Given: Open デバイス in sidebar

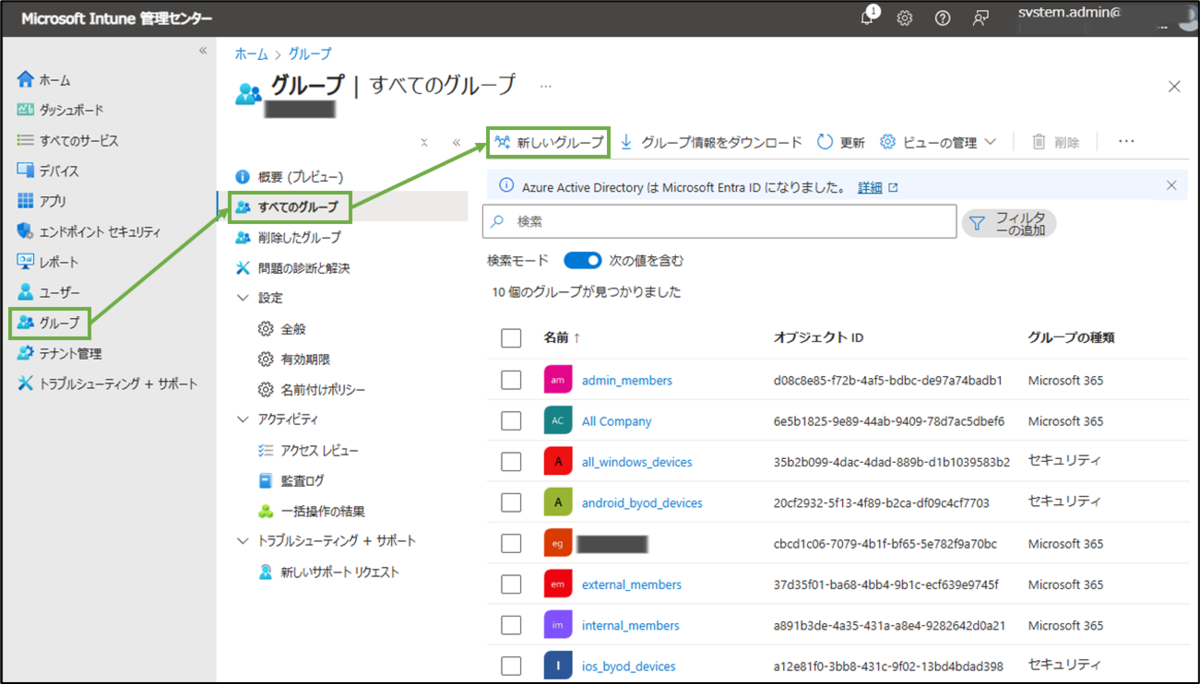Looking at the screenshot, I should pyautogui.click(x=48, y=171).
